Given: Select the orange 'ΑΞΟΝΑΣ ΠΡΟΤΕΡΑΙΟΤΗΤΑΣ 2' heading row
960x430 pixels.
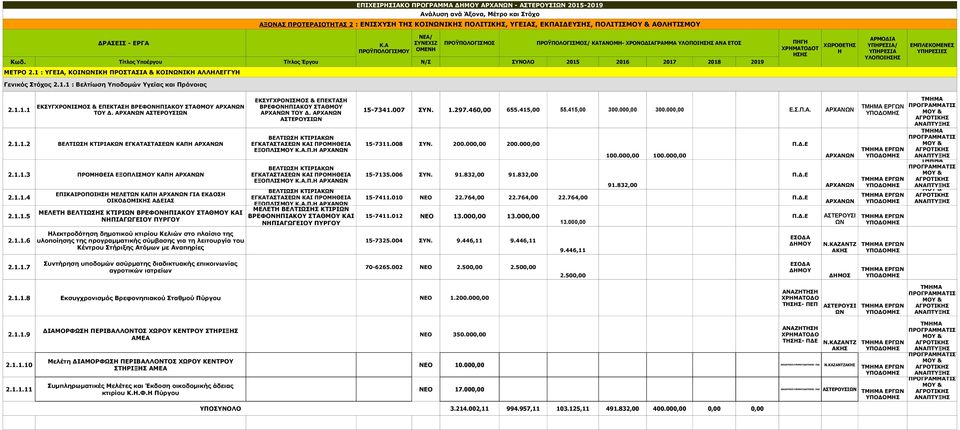Looking at the screenshot, I should (x=479, y=25).
